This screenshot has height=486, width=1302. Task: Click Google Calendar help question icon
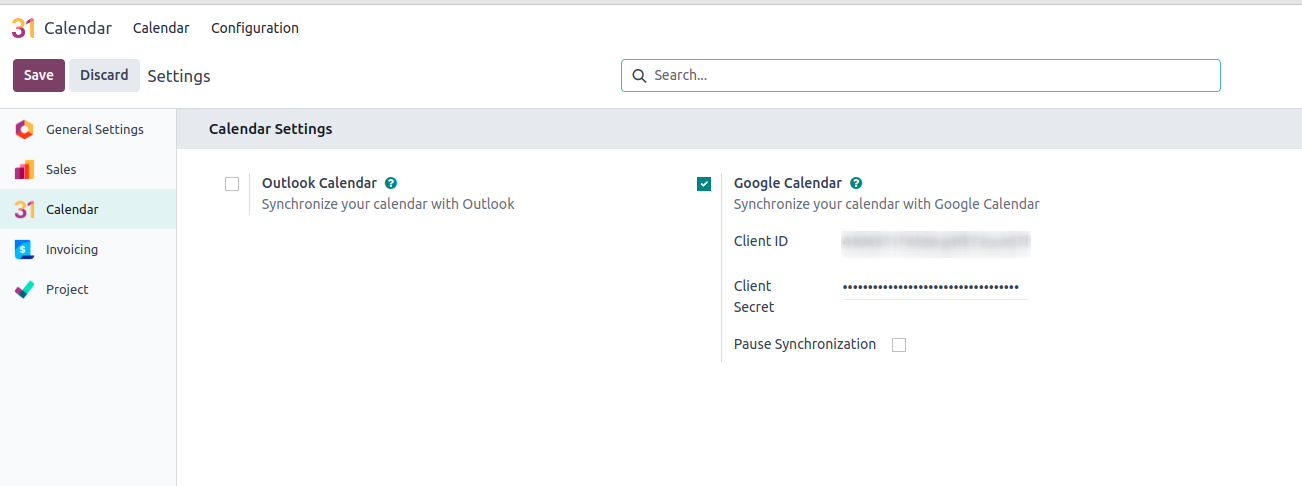click(856, 184)
